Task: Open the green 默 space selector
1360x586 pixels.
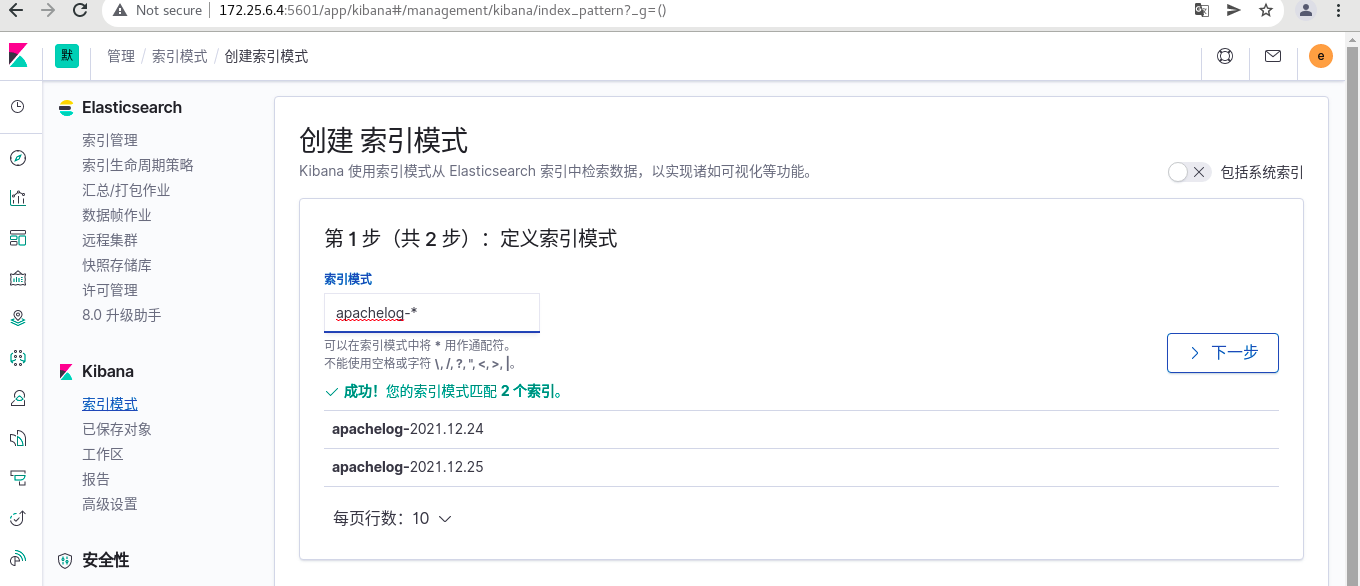Action: (67, 56)
